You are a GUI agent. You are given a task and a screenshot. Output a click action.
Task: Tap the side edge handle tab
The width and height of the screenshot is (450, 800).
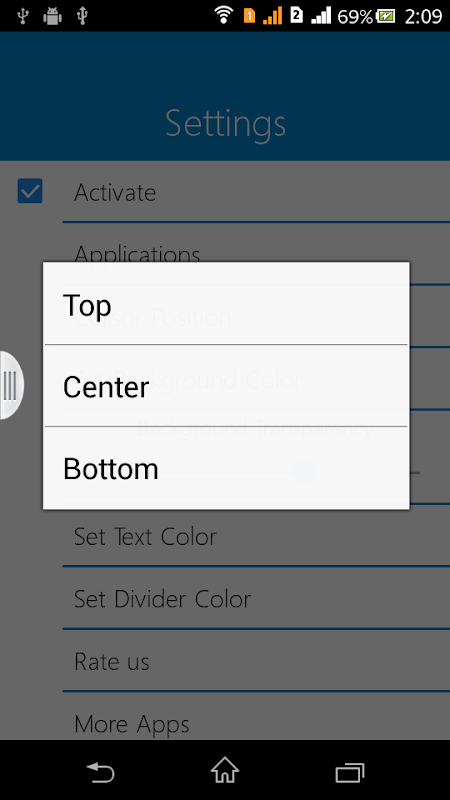[x=11, y=385]
